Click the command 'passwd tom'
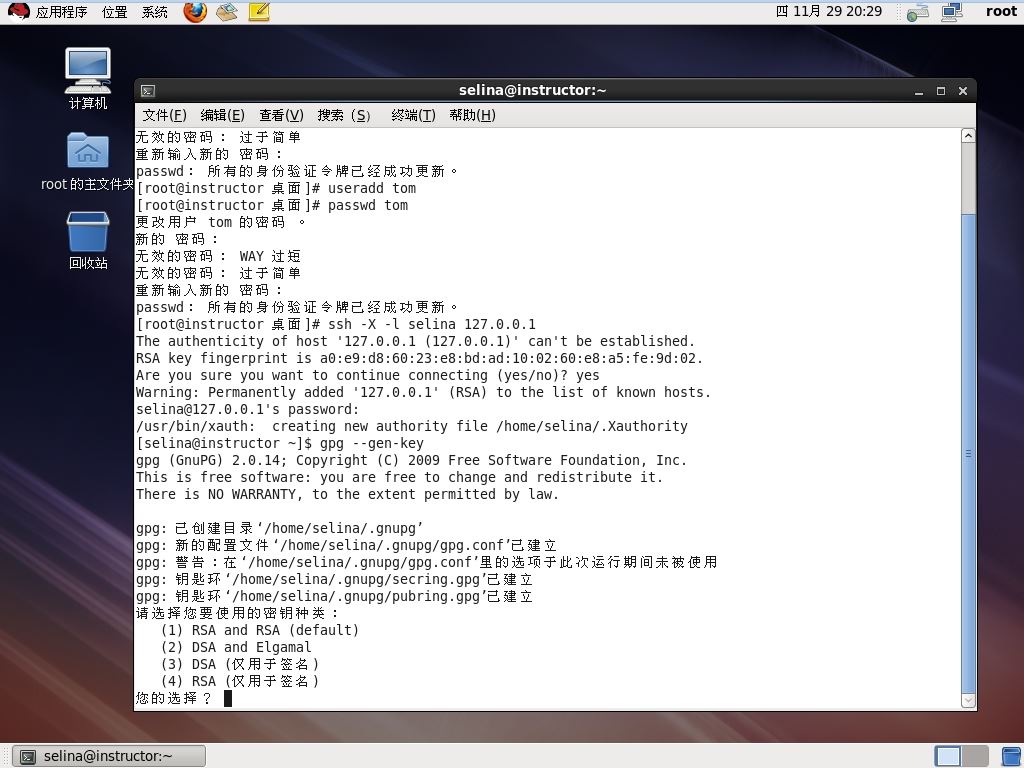Image resolution: width=1024 pixels, height=768 pixels. 368,206
